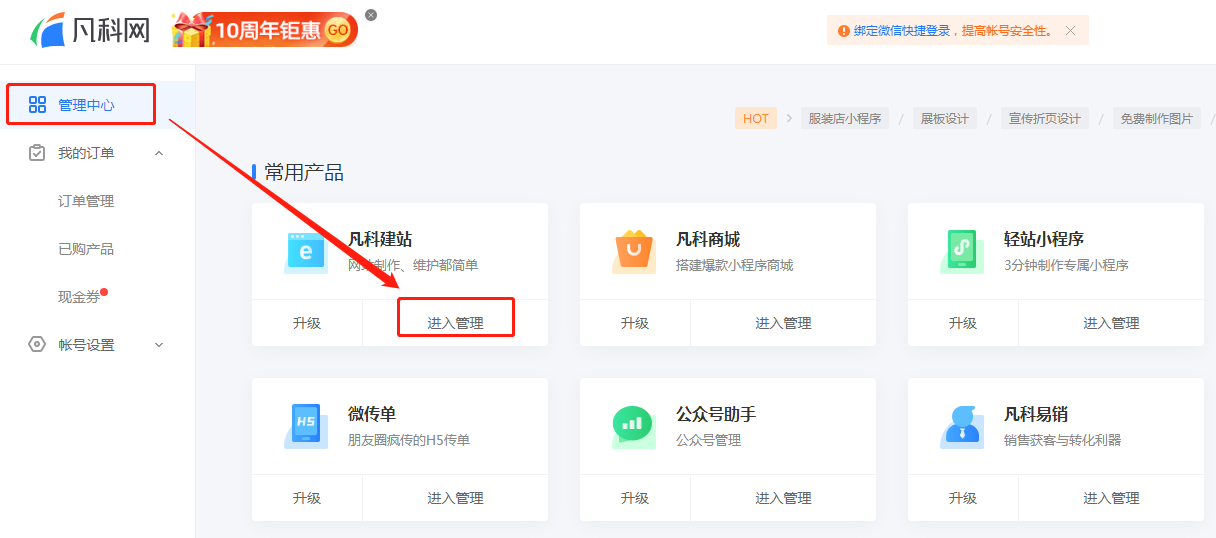Click the 轻站小程序 product title

(1044, 240)
